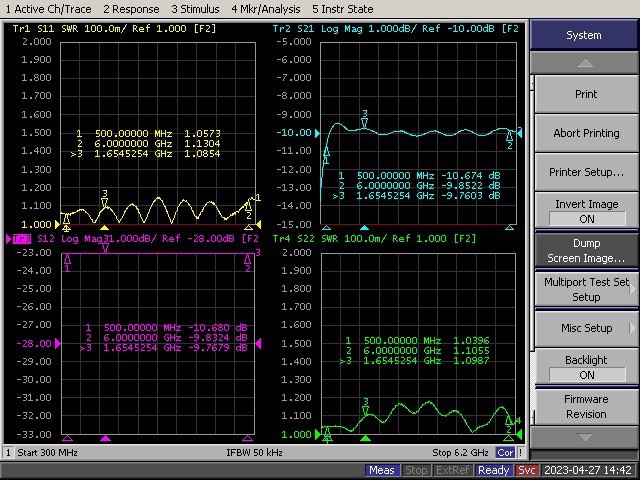Click Tr4 marker 2 readout 1.1055
640x480 pixels.
(x=471, y=351)
